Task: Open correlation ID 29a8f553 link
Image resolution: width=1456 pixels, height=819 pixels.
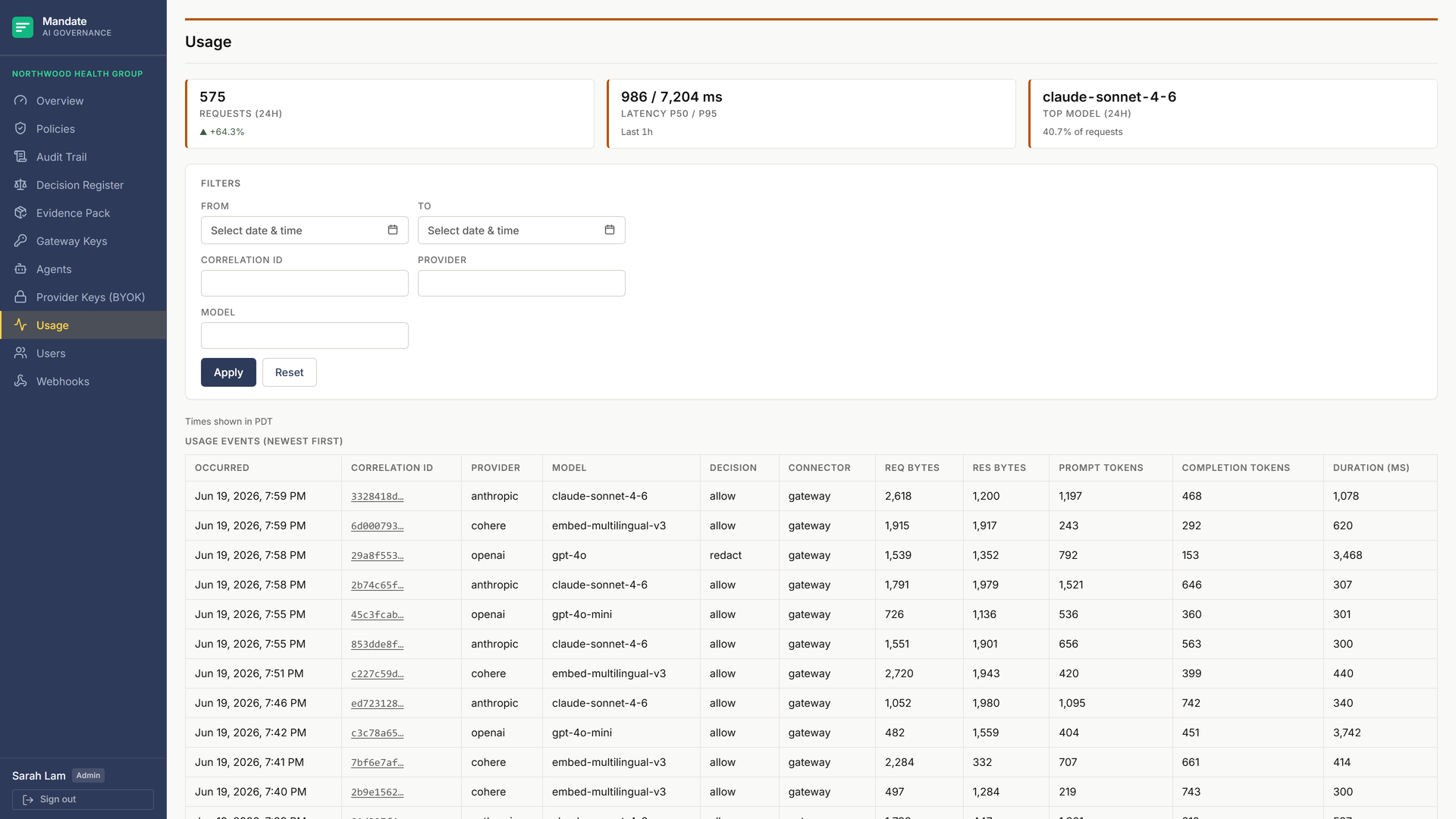Action: click(377, 556)
